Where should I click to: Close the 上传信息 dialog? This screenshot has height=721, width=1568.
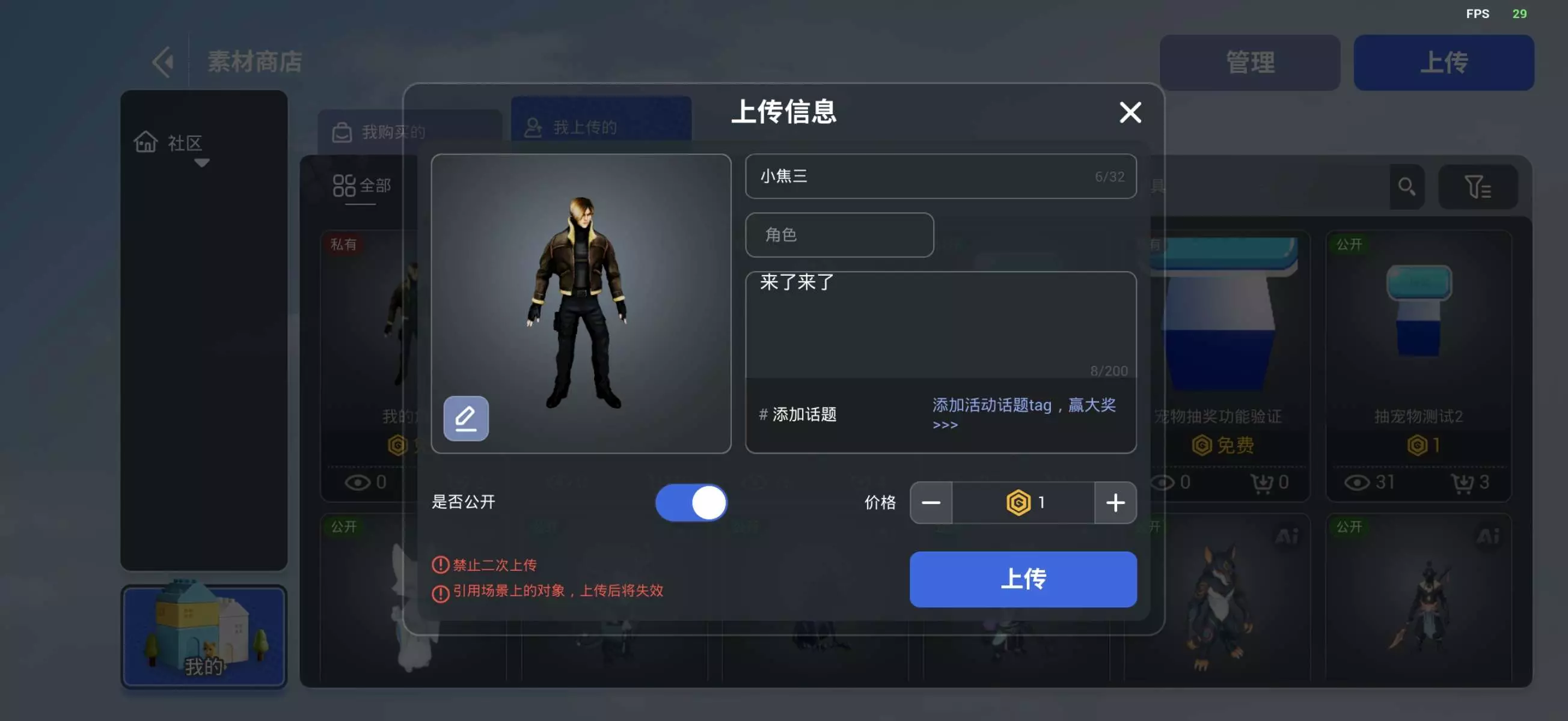pyautogui.click(x=1130, y=112)
